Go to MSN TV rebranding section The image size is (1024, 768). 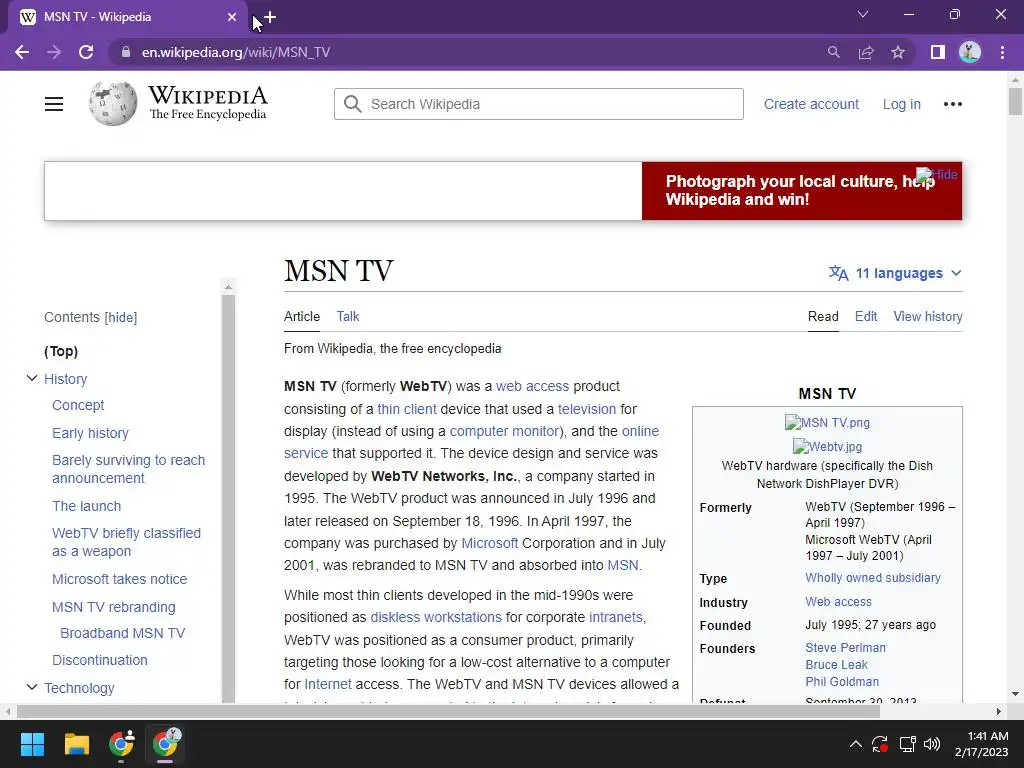(x=114, y=607)
